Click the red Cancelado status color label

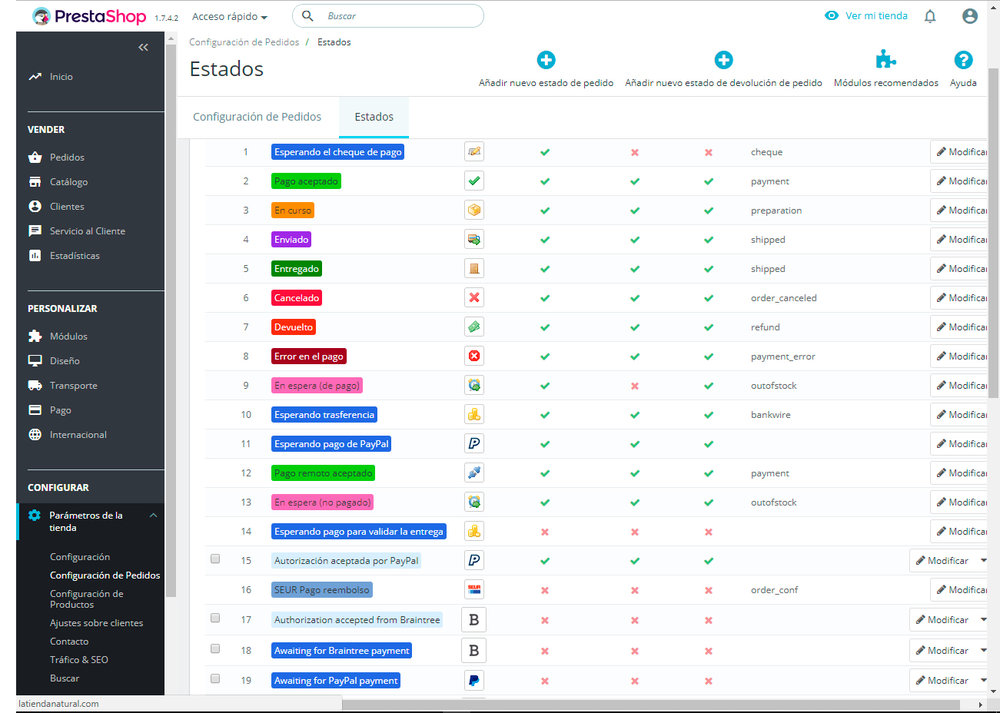coord(297,298)
